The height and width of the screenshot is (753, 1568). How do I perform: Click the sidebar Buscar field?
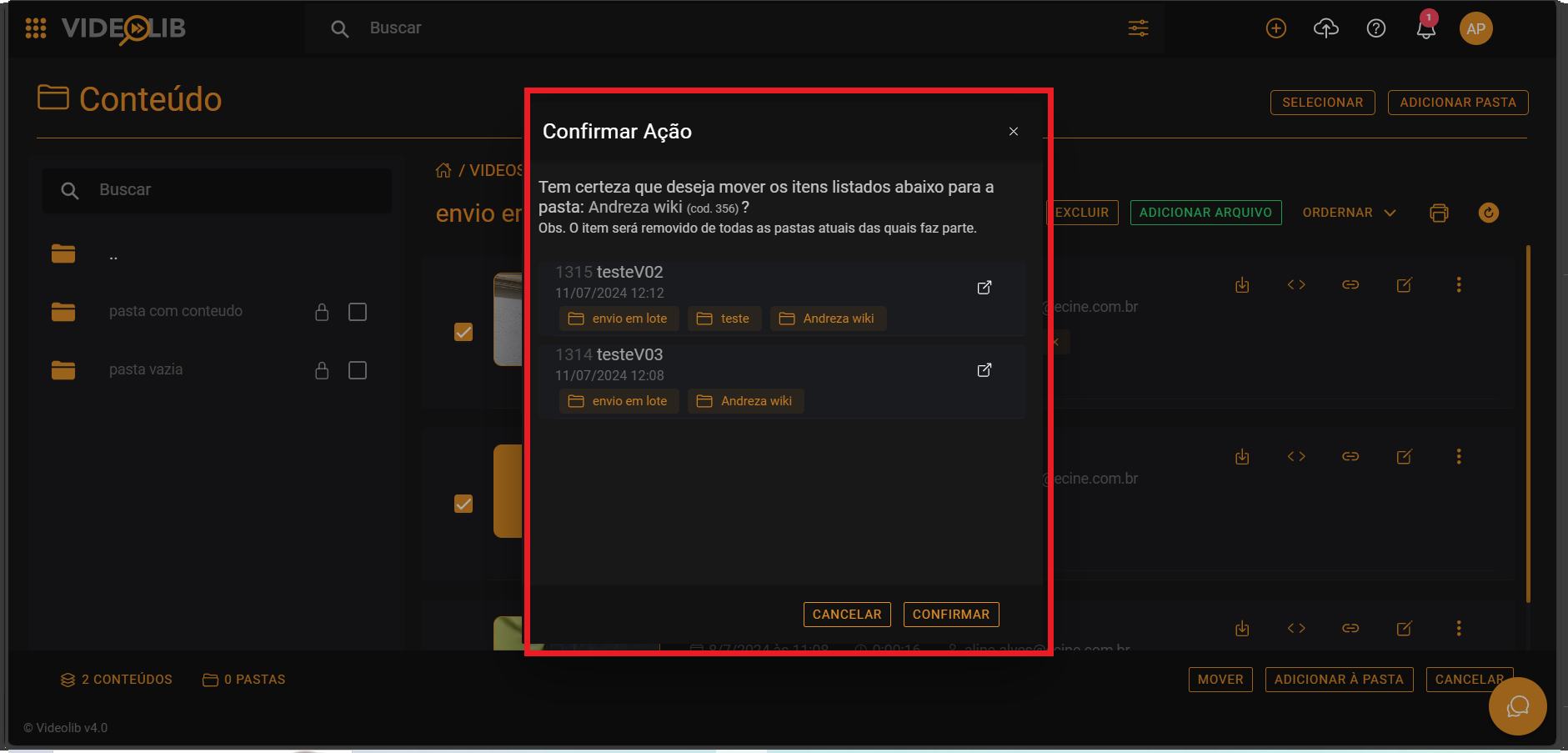(217, 190)
